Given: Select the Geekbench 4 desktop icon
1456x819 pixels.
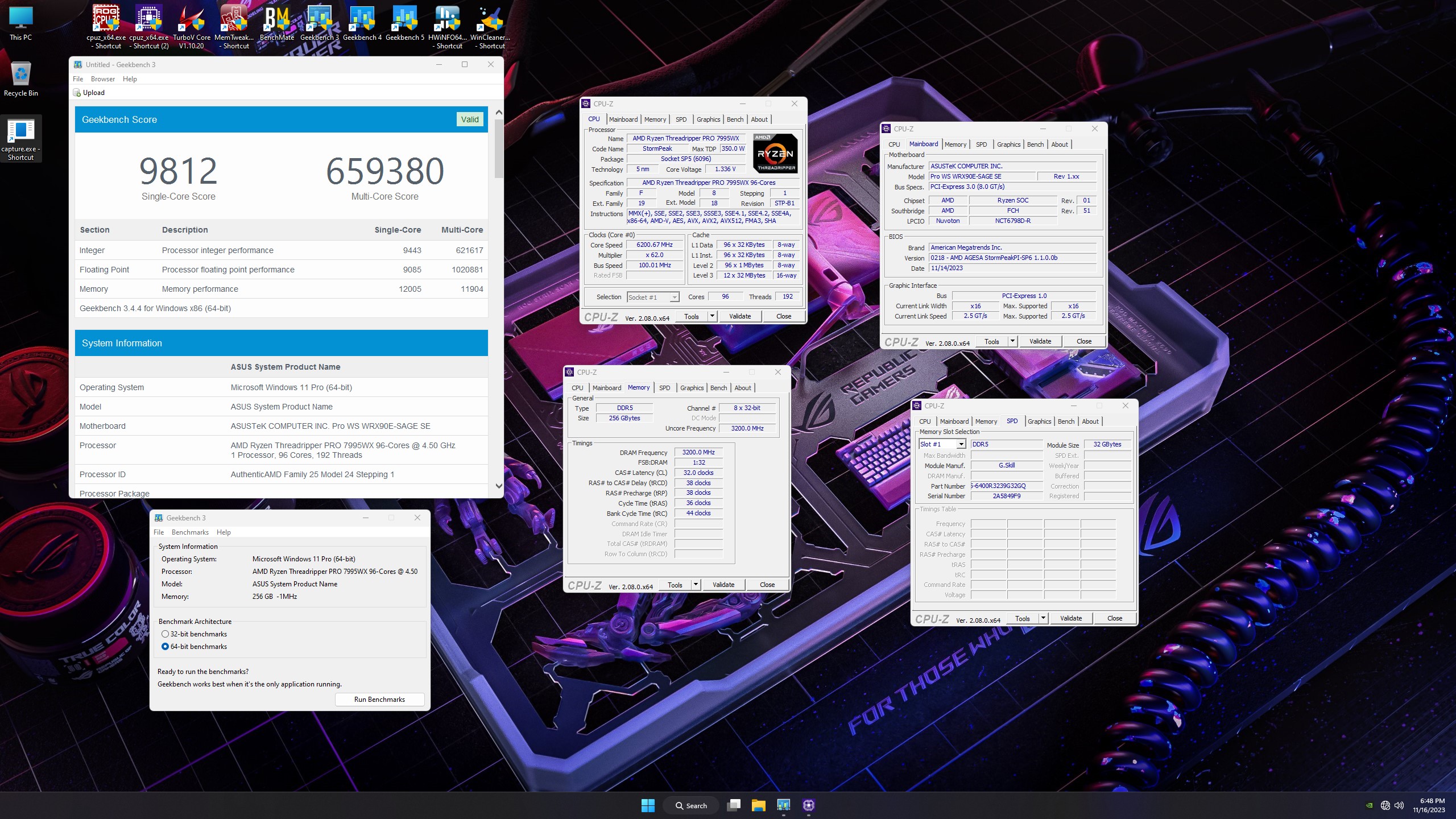Looking at the screenshot, I should pyautogui.click(x=362, y=24).
